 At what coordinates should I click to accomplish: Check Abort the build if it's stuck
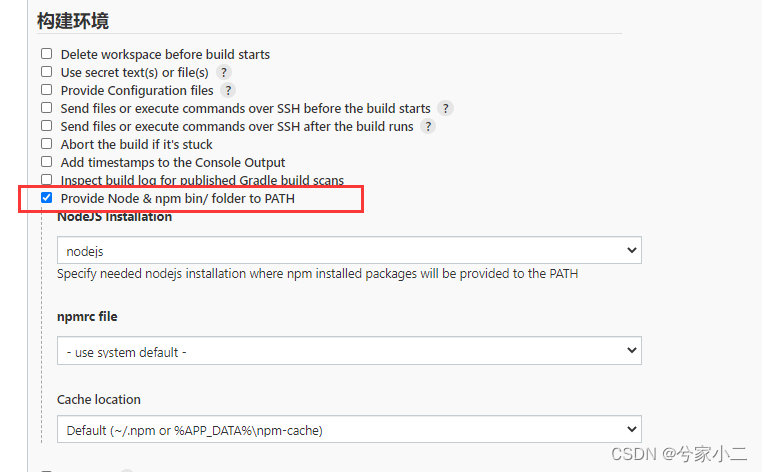(47, 143)
